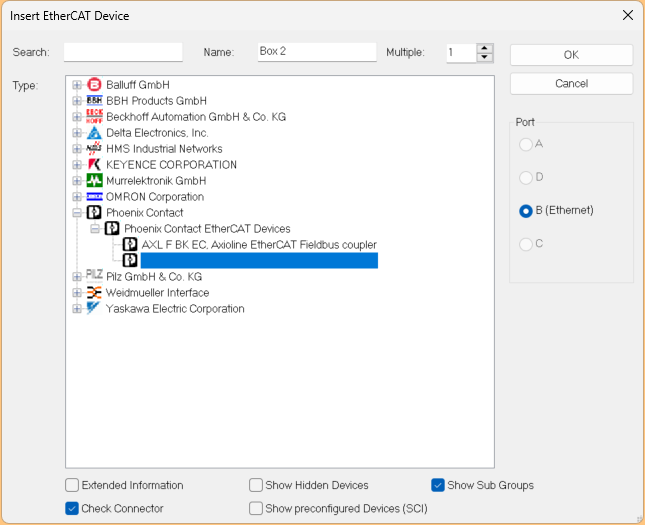
Task: Select AXL F BK EC Axioline EtherCAT Fieldbus coupler
Action: pyautogui.click(x=259, y=245)
